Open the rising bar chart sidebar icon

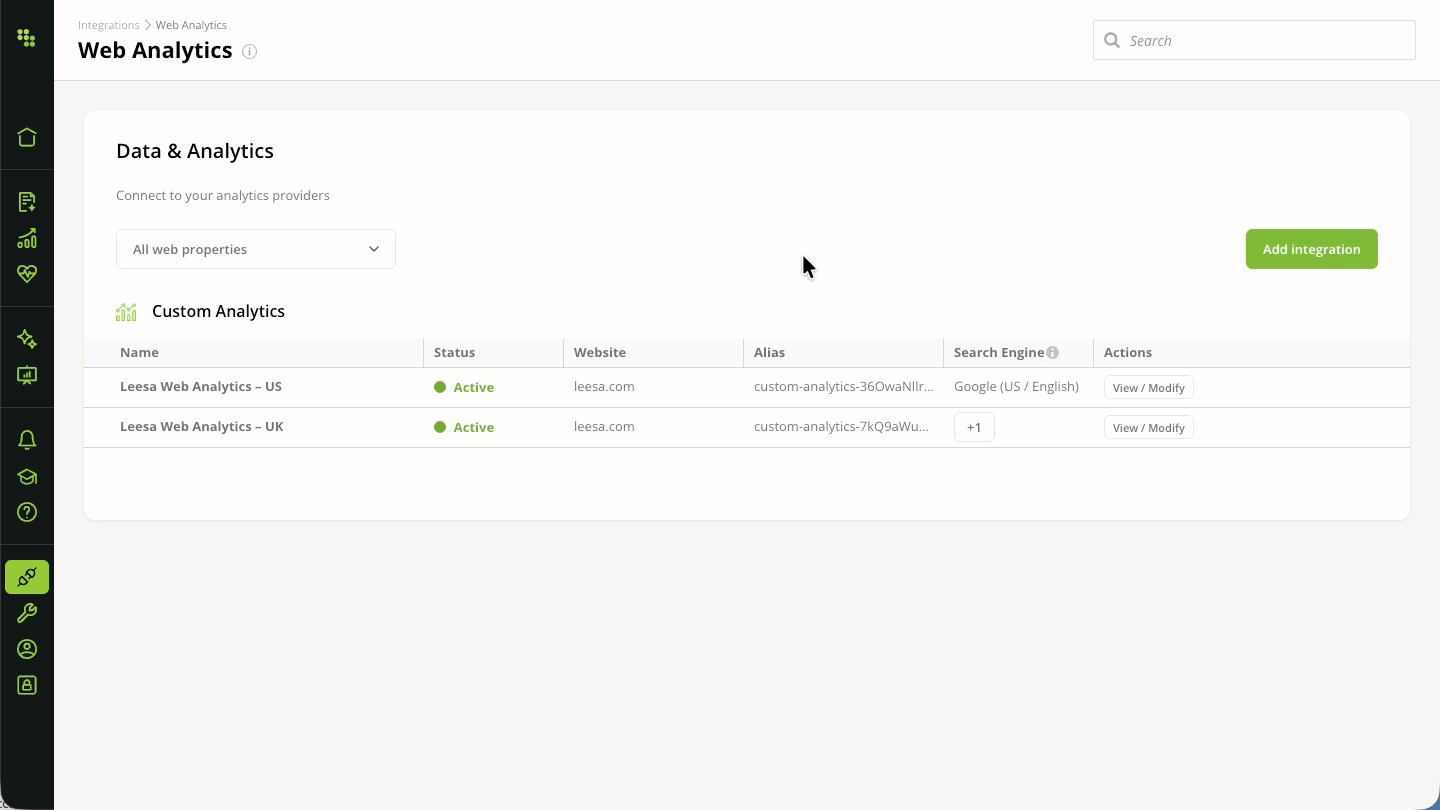[27, 238]
